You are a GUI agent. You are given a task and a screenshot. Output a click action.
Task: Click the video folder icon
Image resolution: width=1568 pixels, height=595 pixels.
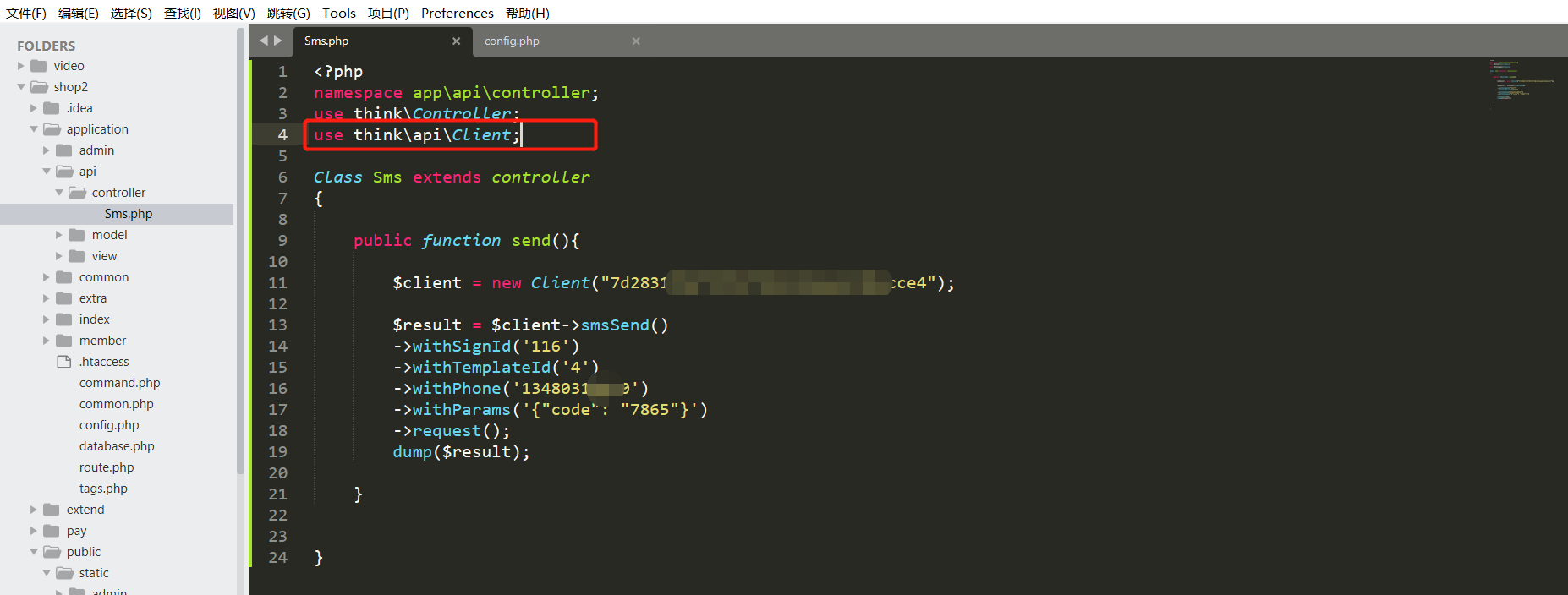point(39,66)
